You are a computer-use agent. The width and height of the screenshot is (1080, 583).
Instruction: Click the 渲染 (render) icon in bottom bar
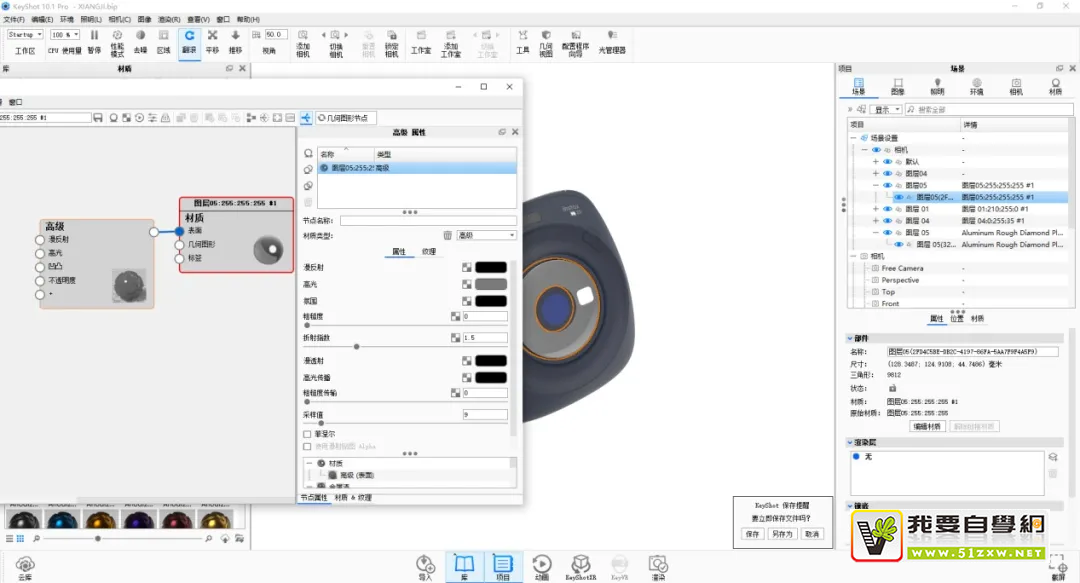pyautogui.click(x=657, y=566)
